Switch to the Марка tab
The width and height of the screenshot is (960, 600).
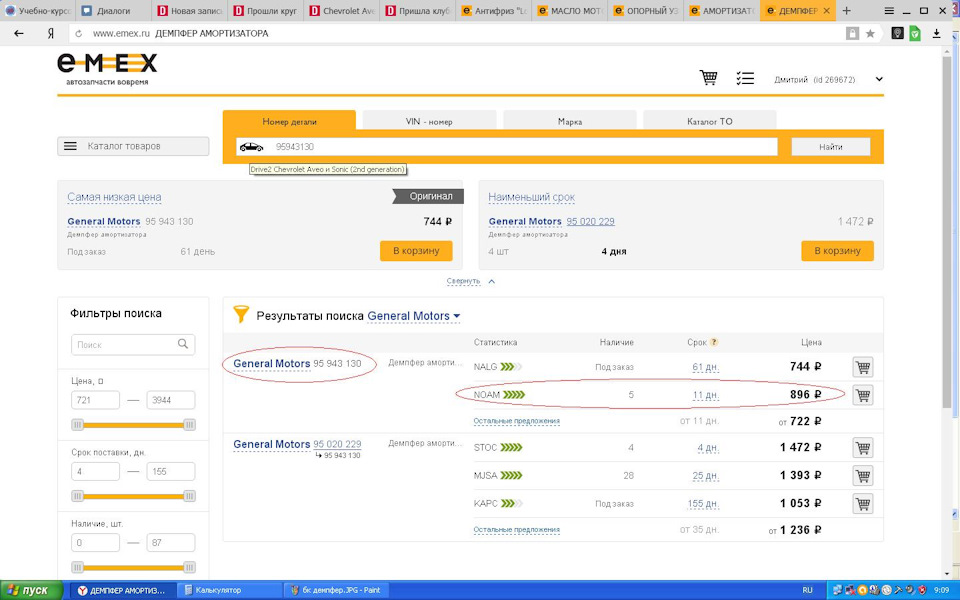pyautogui.click(x=569, y=121)
